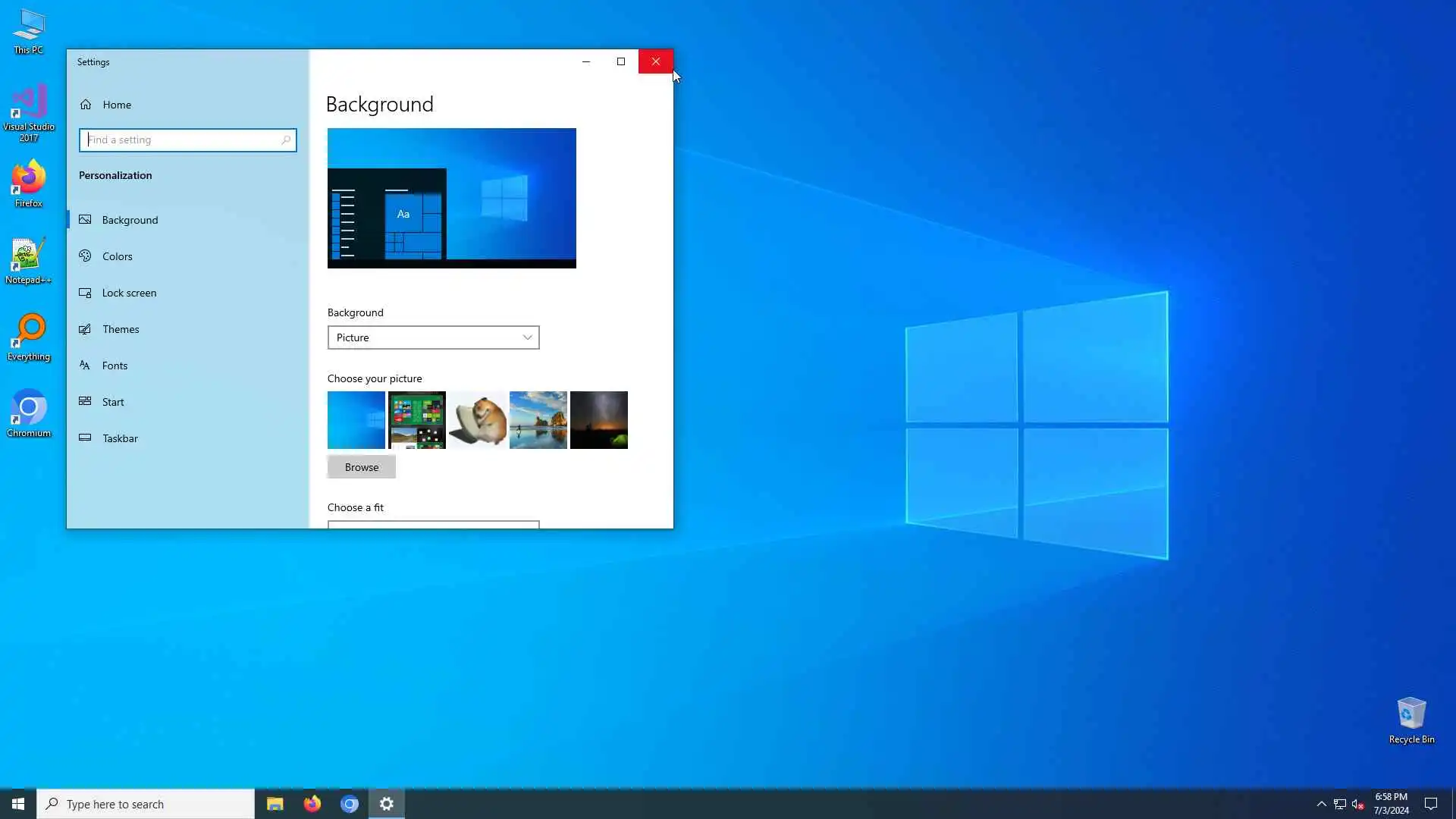
Task: Open Lock screen settings section
Action: coord(129,293)
